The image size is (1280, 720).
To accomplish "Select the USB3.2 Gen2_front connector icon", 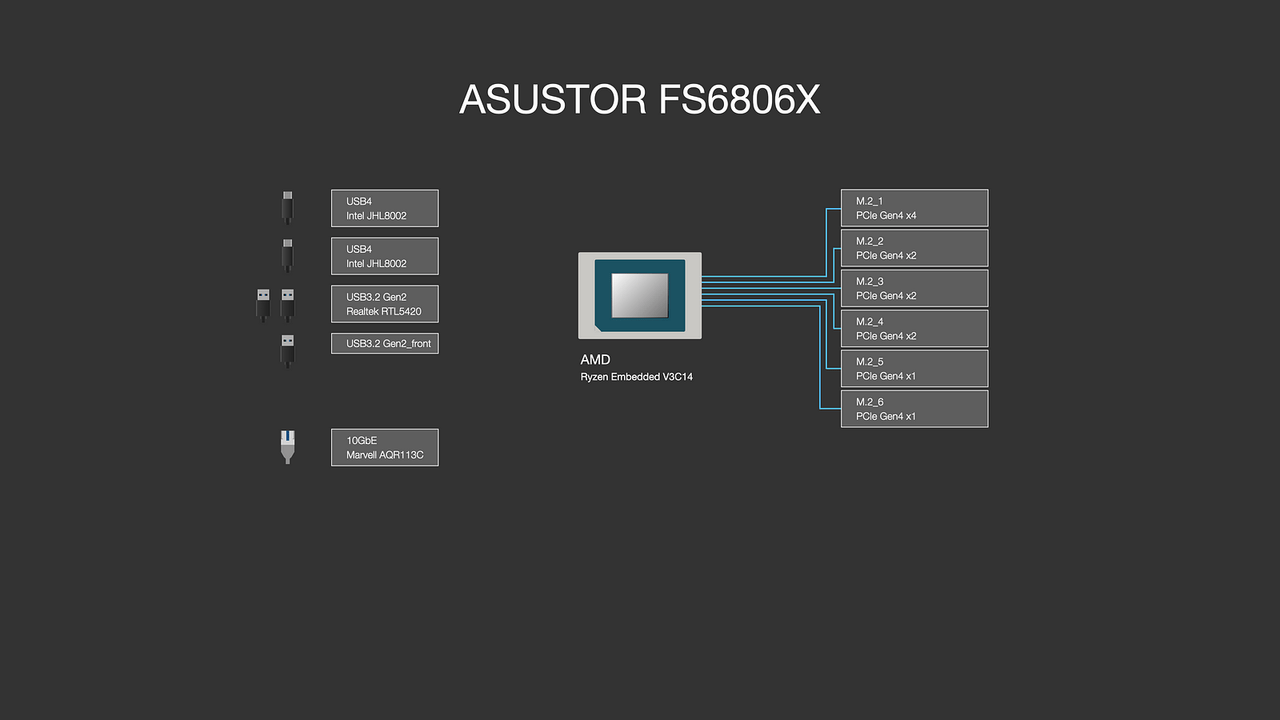I will [287, 351].
